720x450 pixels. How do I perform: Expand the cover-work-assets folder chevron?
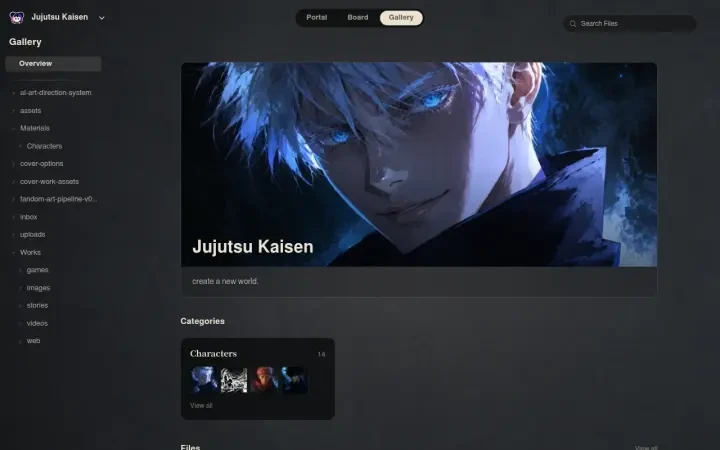click(13, 182)
